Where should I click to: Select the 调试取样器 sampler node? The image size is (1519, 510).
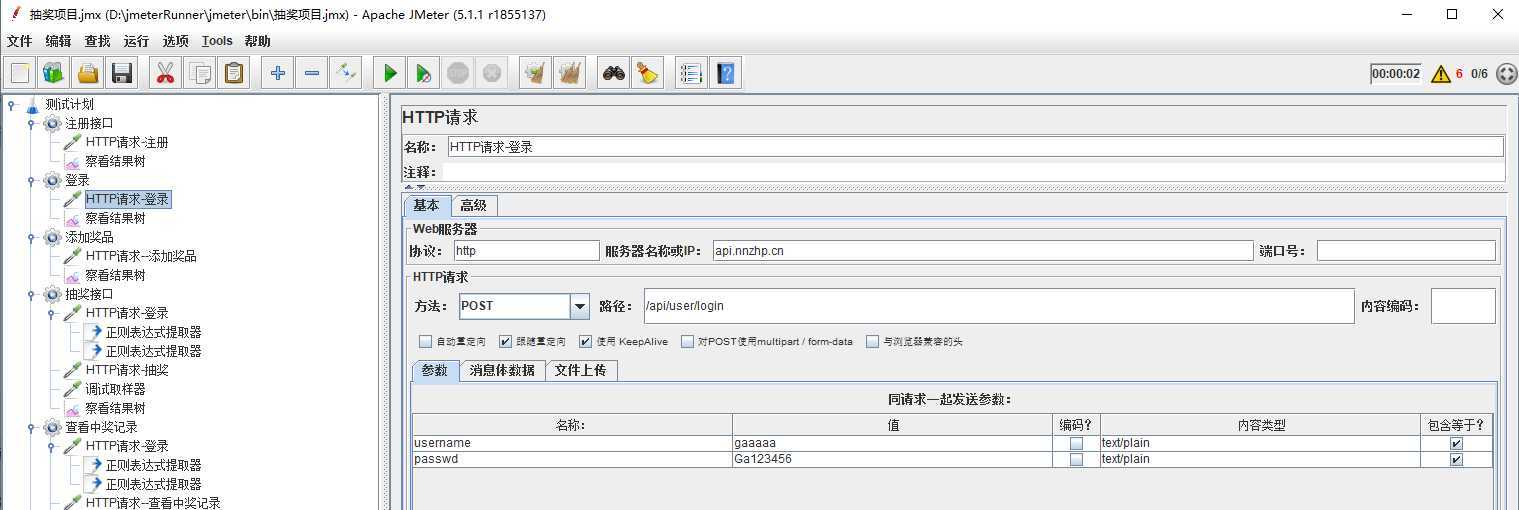(x=115, y=389)
